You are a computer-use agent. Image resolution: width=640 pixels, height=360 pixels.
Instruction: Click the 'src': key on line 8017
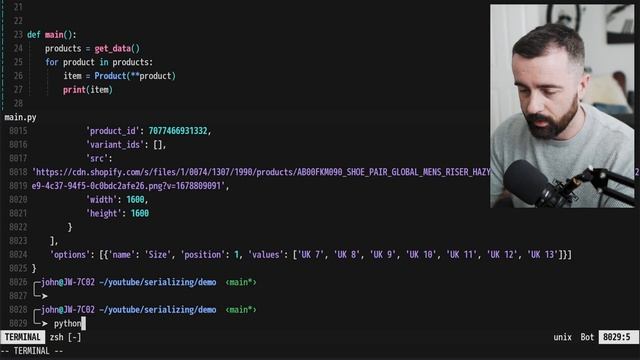click(99, 158)
